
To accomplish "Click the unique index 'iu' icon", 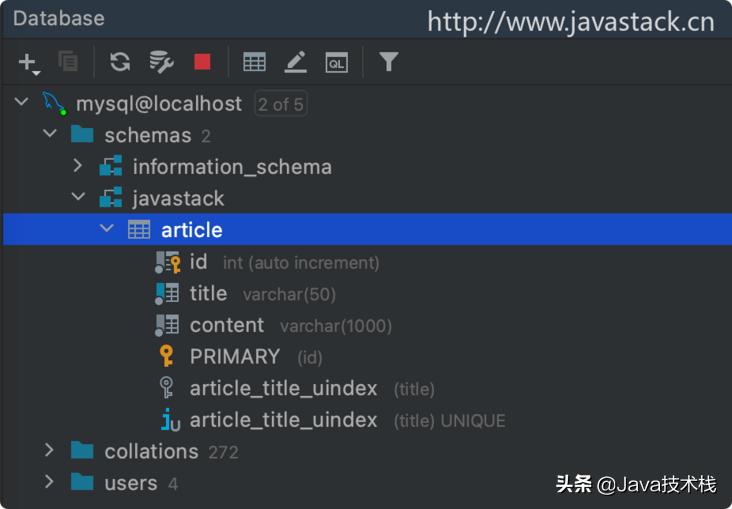I will (x=170, y=419).
